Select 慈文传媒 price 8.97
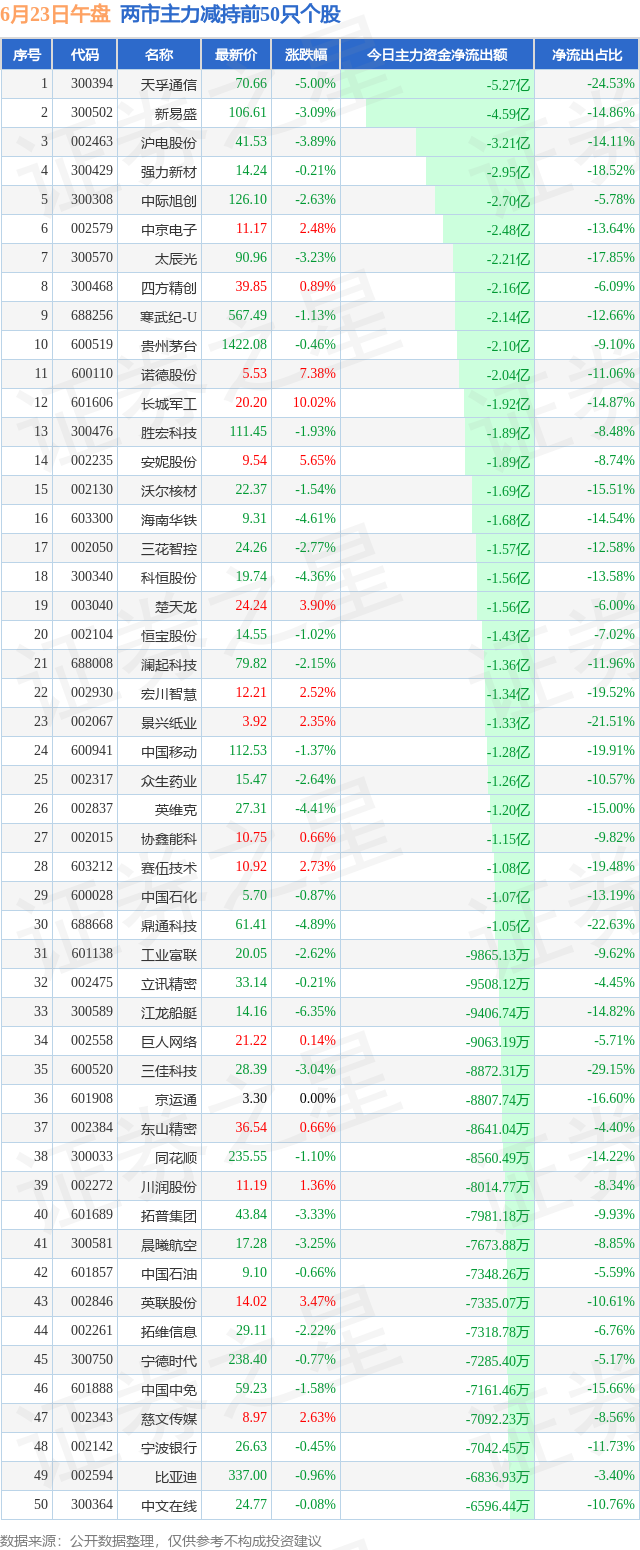The height and width of the screenshot is (1550, 640). coord(254,1418)
